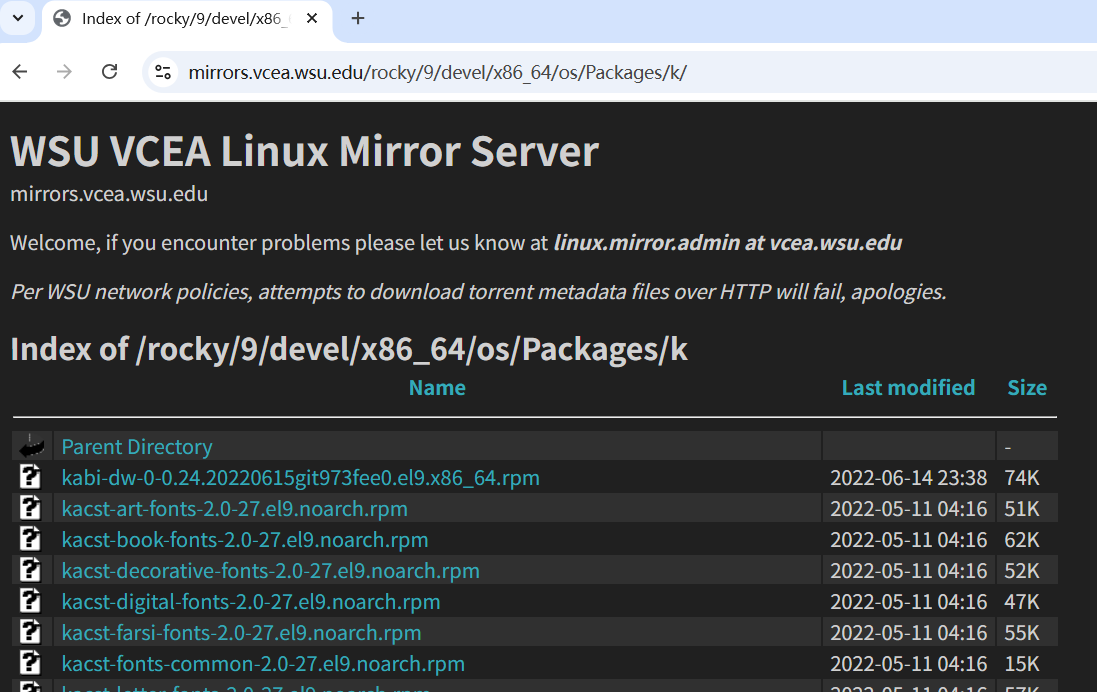Click the 62K size value
The width and height of the screenshot is (1097, 692).
pos(1022,539)
